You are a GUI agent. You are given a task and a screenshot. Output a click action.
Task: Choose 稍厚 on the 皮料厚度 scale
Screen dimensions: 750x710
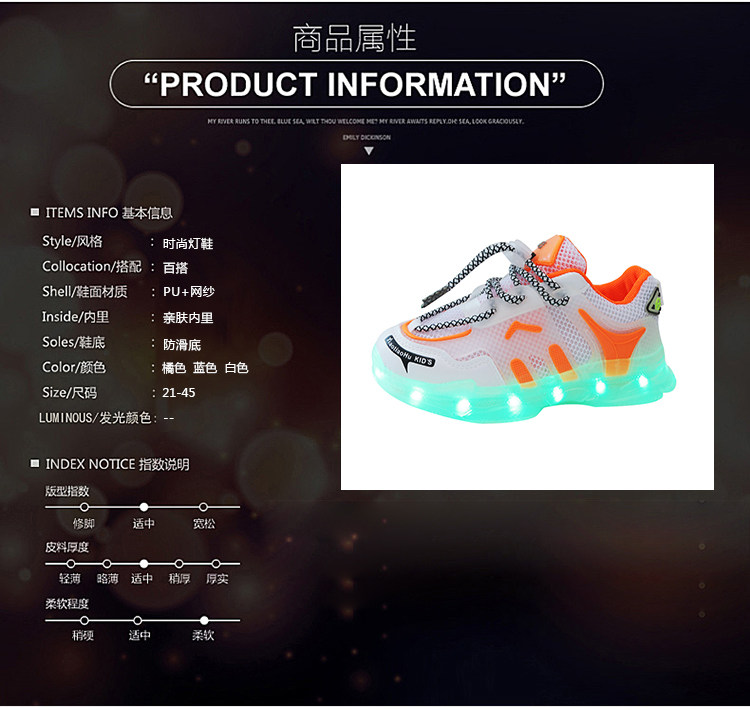tap(179, 564)
